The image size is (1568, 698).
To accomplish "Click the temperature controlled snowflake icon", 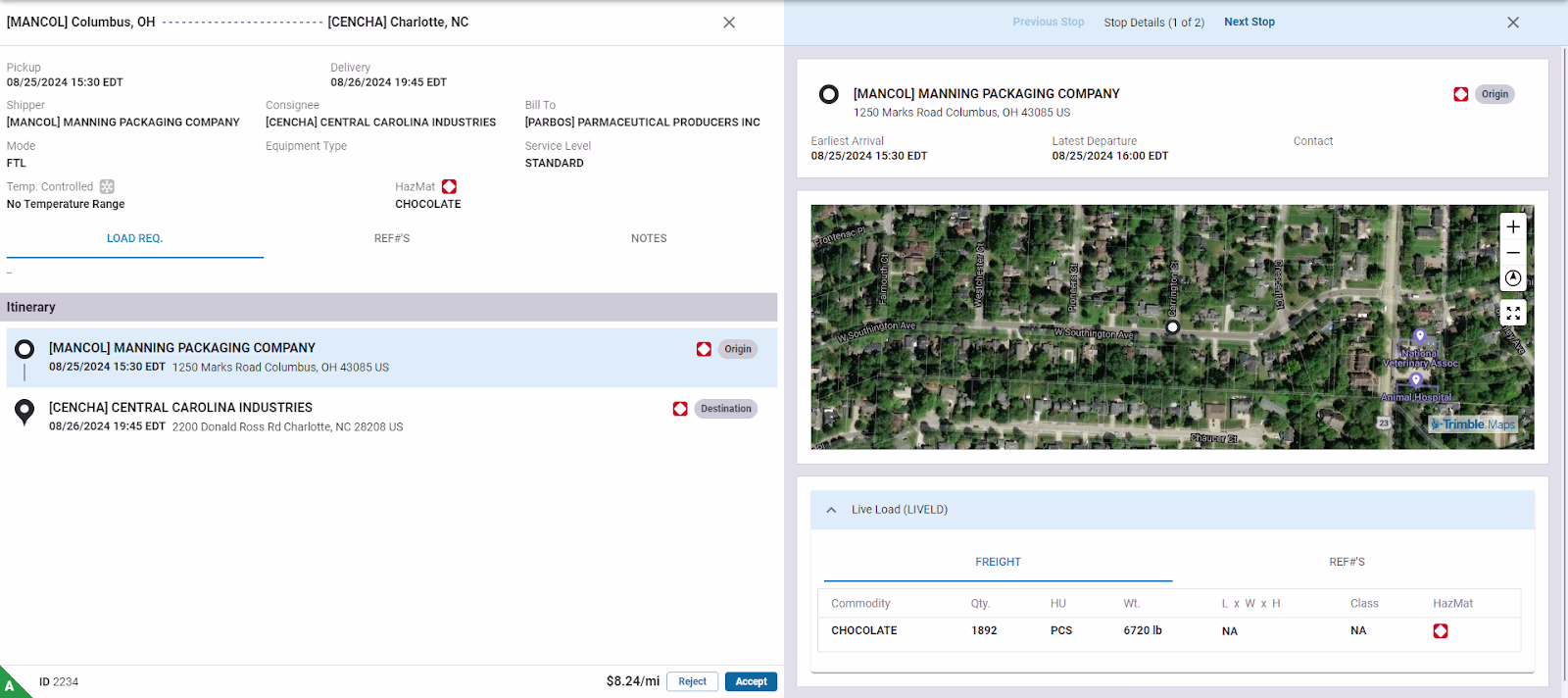I will click(x=107, y=186).
